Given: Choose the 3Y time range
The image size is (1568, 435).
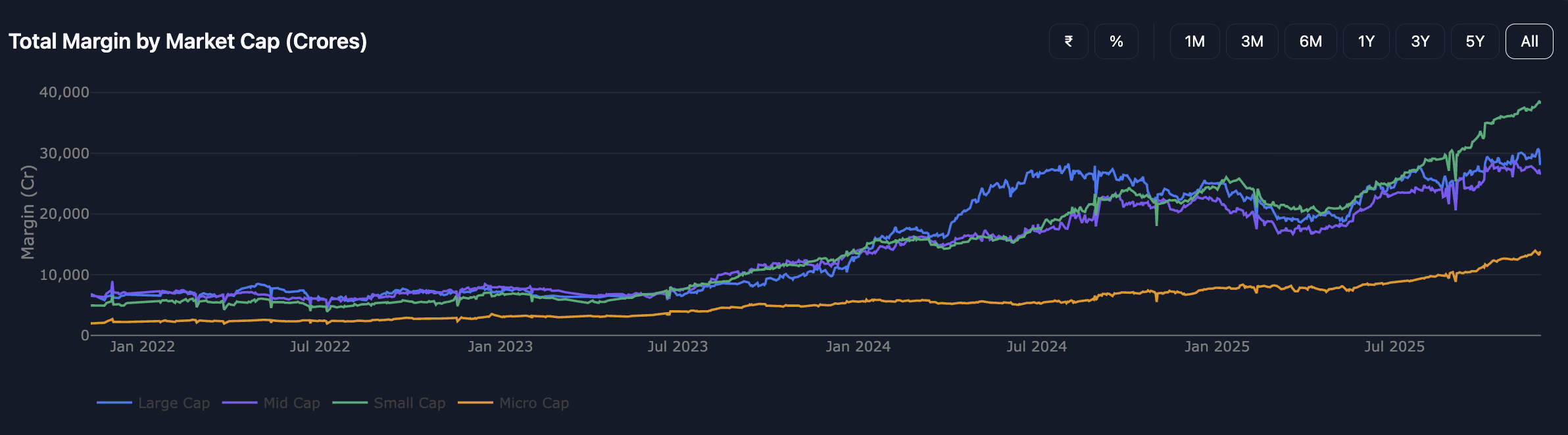Looking at the screenshot, I should (x=1420, y=41).
